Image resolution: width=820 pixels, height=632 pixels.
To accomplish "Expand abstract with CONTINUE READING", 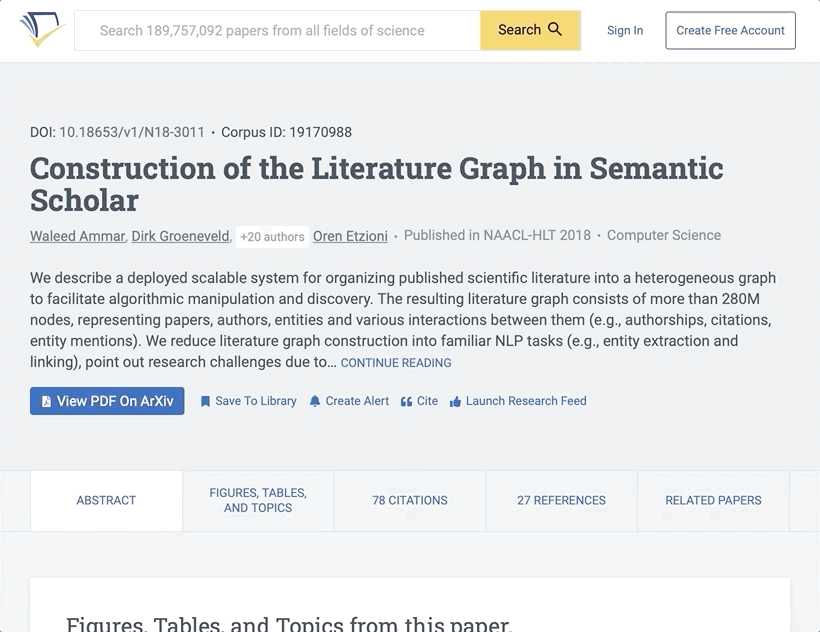I will [x=395, y=363].
